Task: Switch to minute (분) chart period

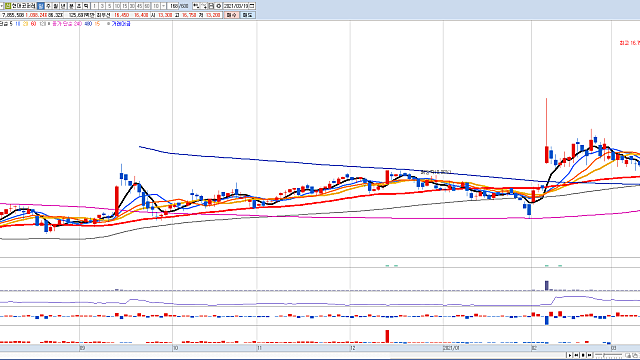Action: pyautogui.click(x=71, y=6)
